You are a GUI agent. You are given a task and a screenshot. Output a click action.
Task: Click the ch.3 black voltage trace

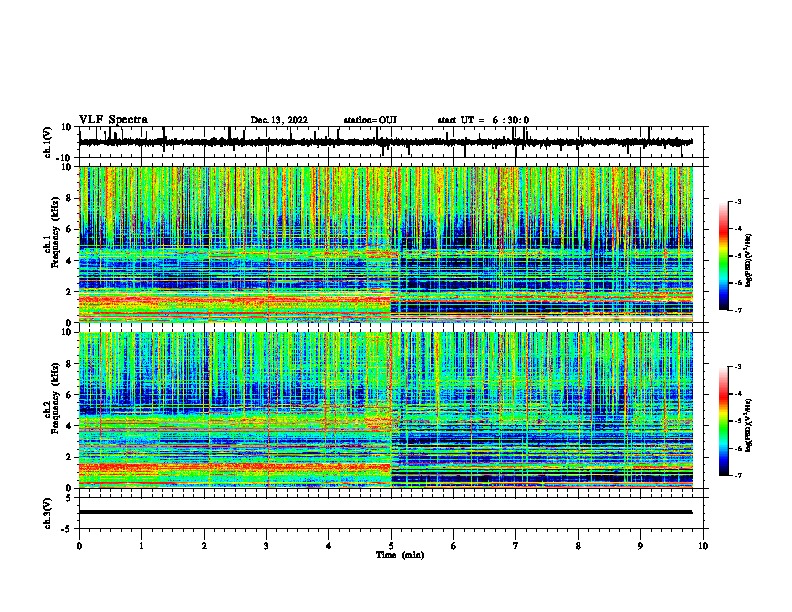[x=385, y=512]
